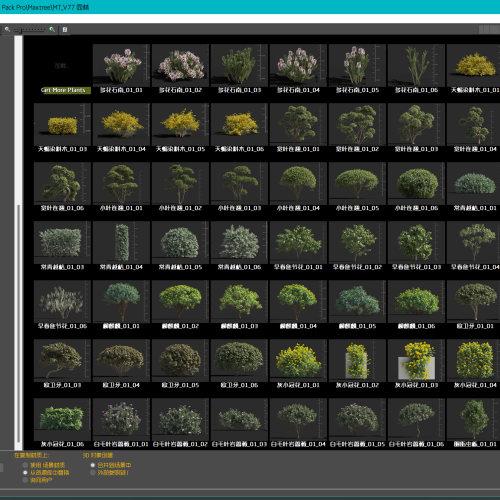
Task: Select yellow hedge thumbnail 天鹅染料木_01_03
Action: pyautogui.click(x=62, y=124)
